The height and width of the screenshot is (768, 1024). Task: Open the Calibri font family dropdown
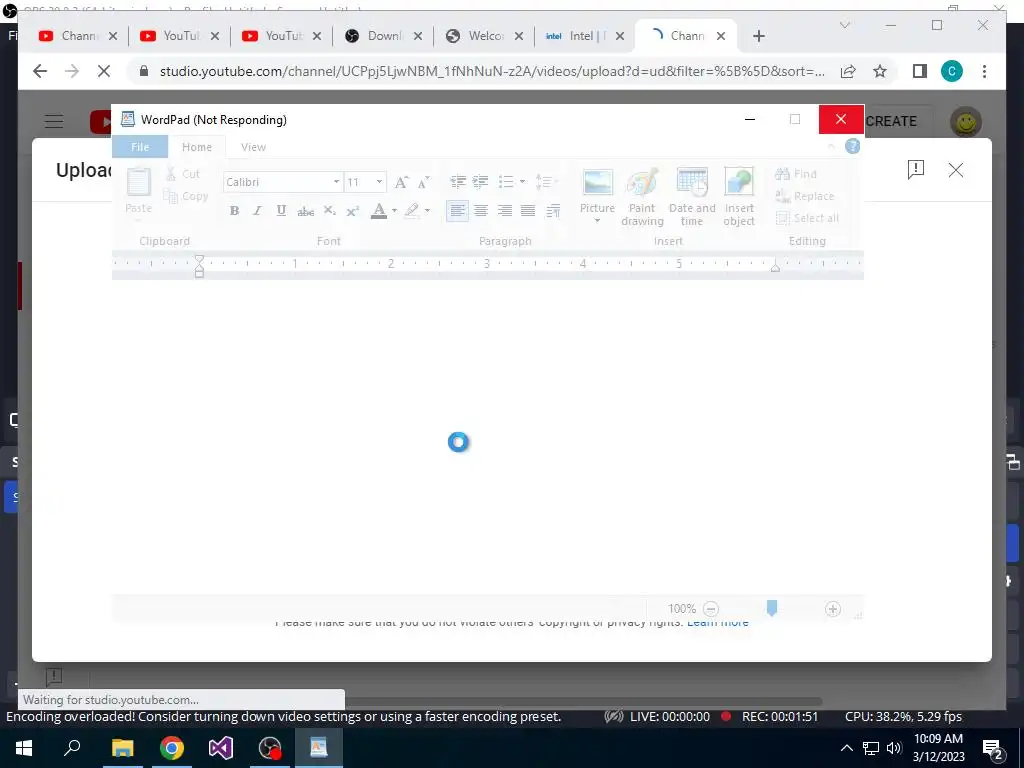tap(336, 182)
